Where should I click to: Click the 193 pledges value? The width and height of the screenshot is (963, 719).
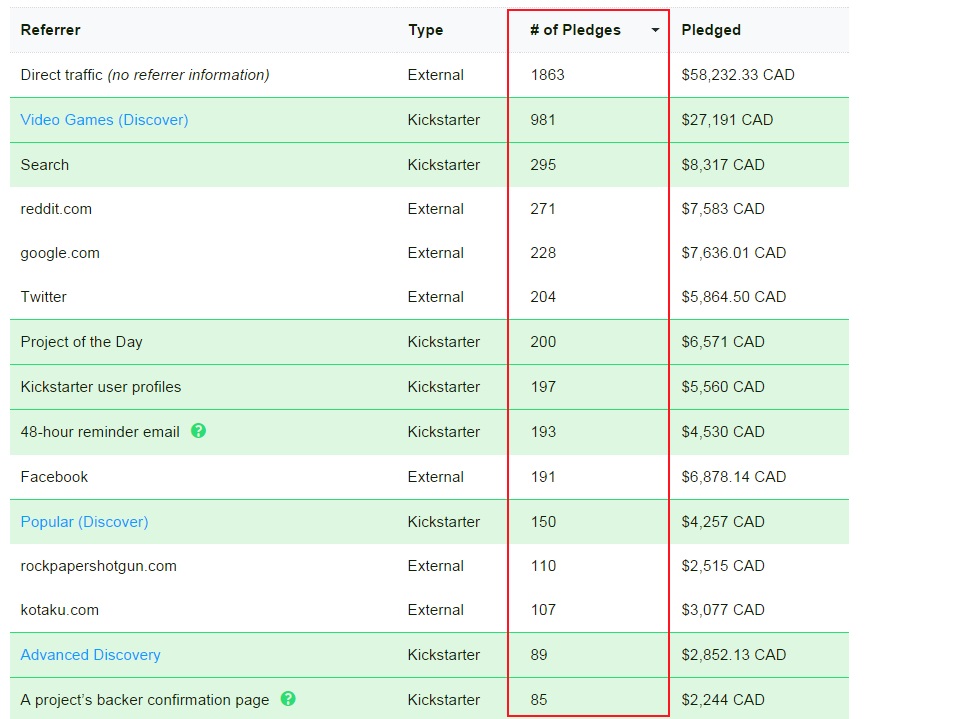[x=543, y=432]
